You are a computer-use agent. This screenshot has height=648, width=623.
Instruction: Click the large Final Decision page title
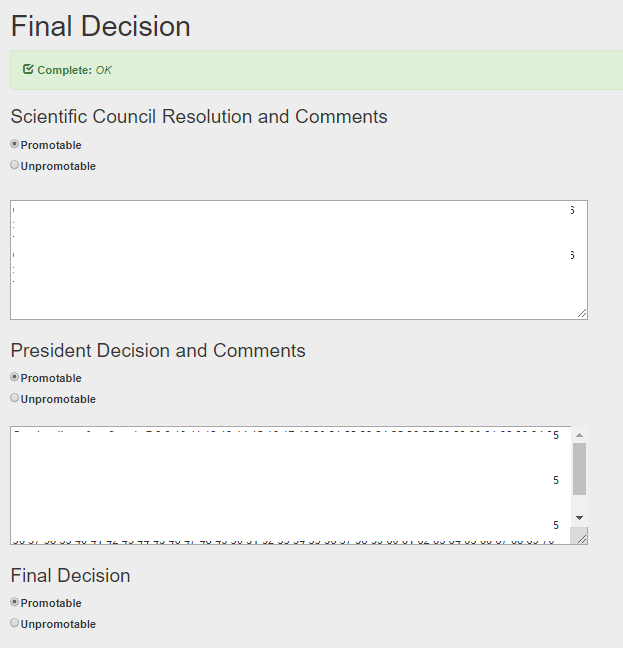100,26
